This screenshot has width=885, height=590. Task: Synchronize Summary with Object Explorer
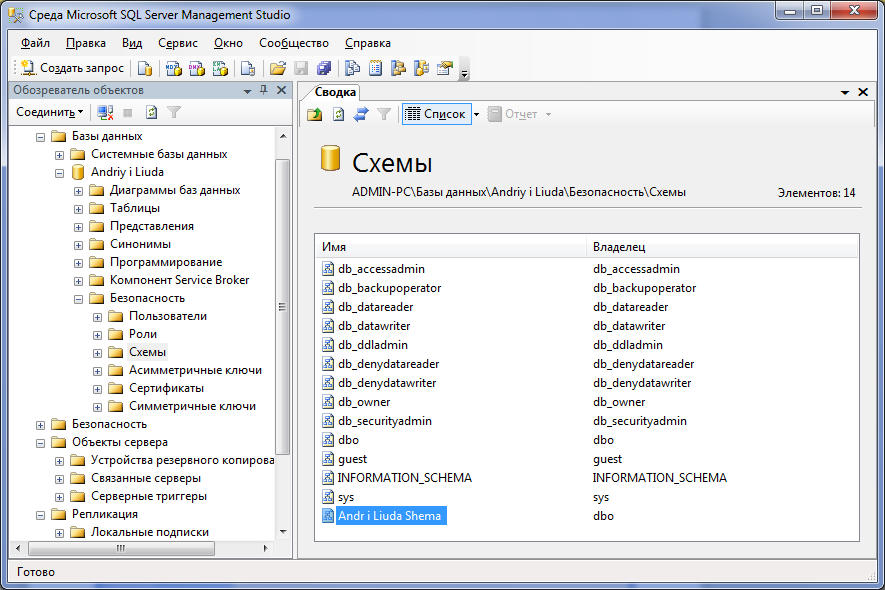tap(361, 115)
